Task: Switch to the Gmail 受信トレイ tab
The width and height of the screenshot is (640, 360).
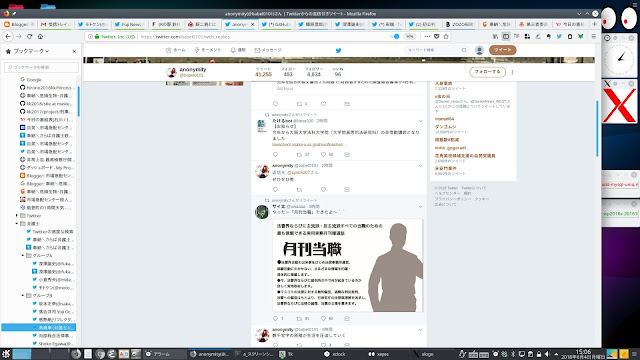Action: pyautogui.click(x=56, y=24)
